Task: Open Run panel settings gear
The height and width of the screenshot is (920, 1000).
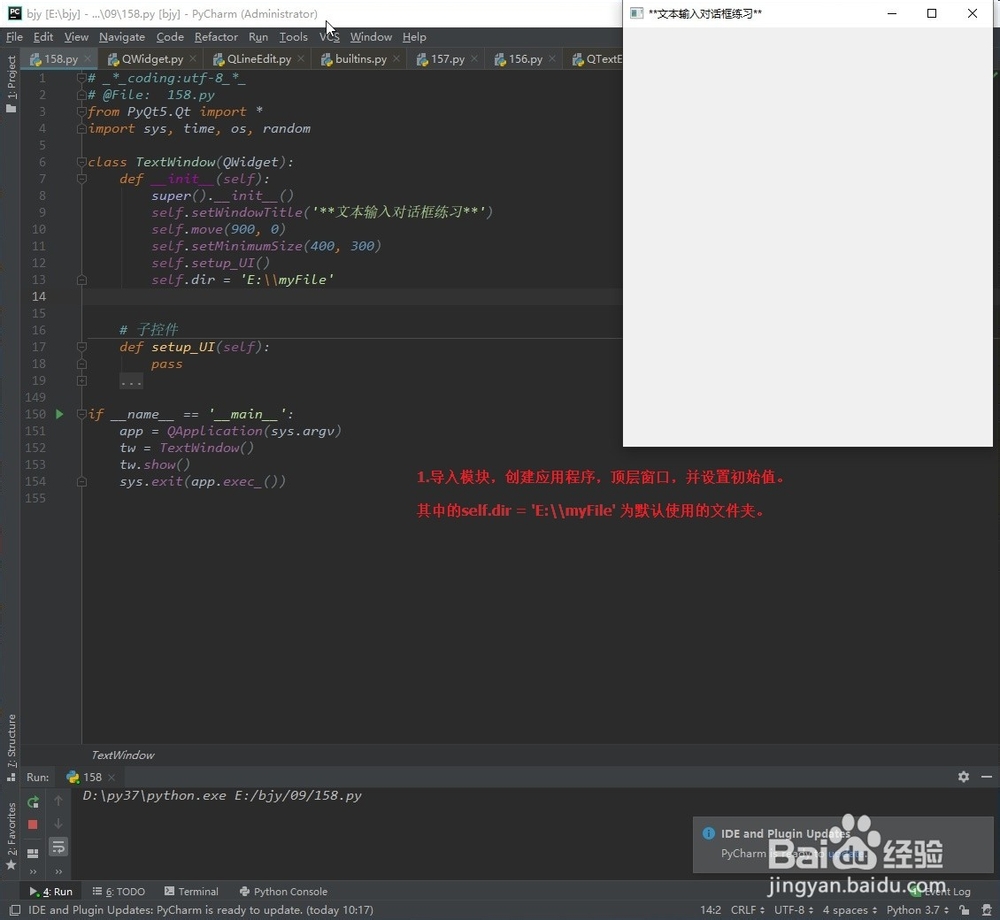Action: [x=962, y=776]
